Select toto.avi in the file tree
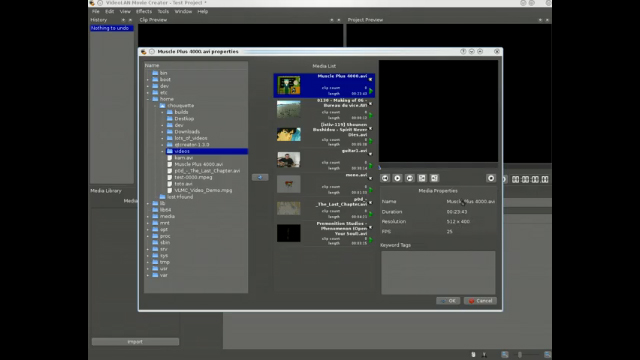The image size is (640, 360). (183, 184)
